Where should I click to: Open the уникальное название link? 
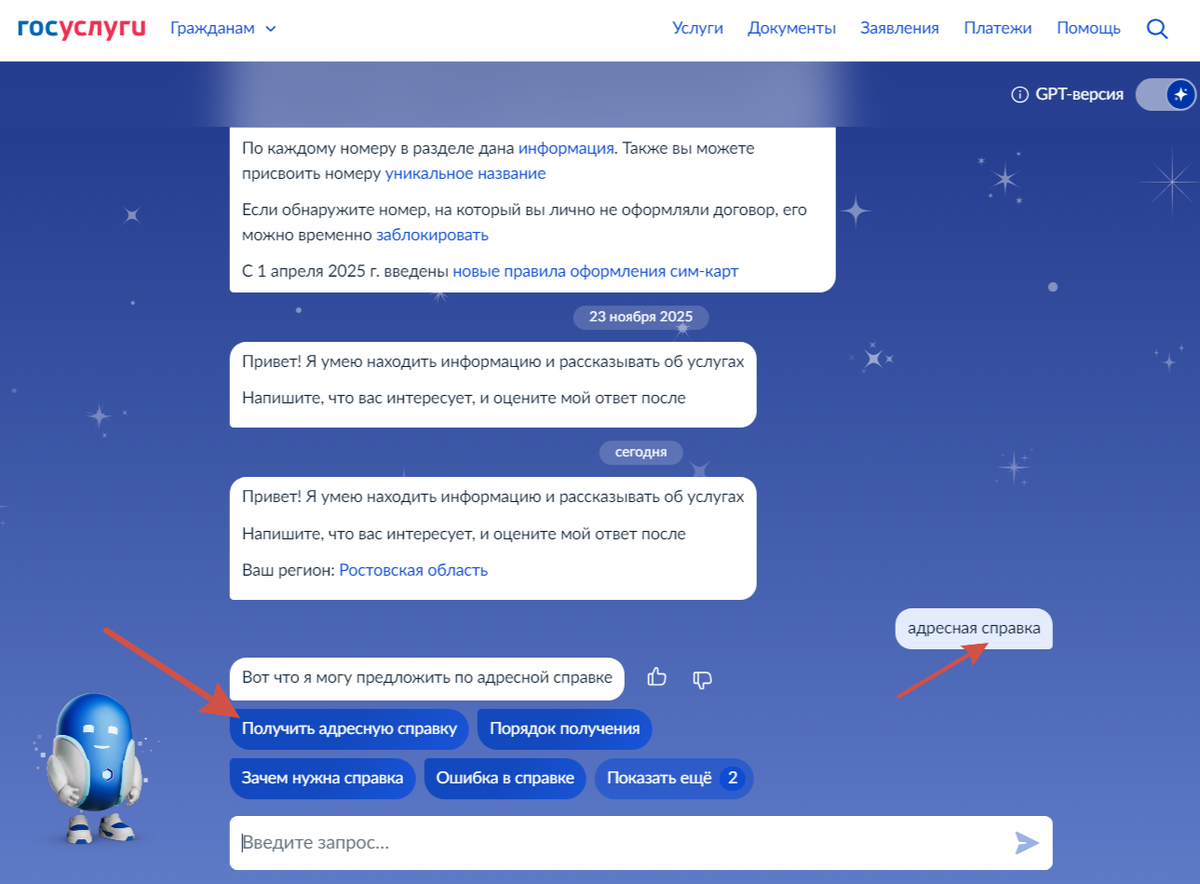coord(465,173)
